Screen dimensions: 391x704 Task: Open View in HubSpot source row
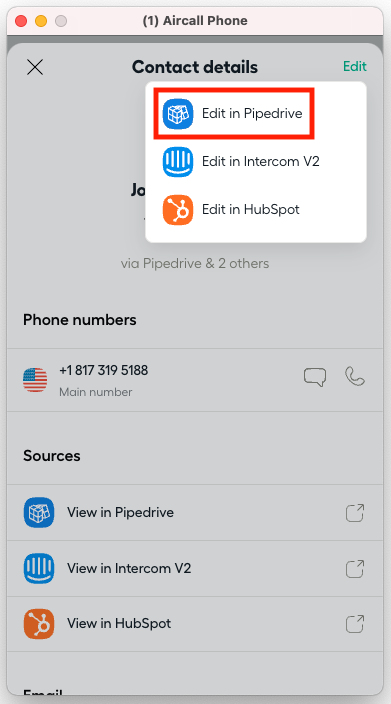coord(195,624)
